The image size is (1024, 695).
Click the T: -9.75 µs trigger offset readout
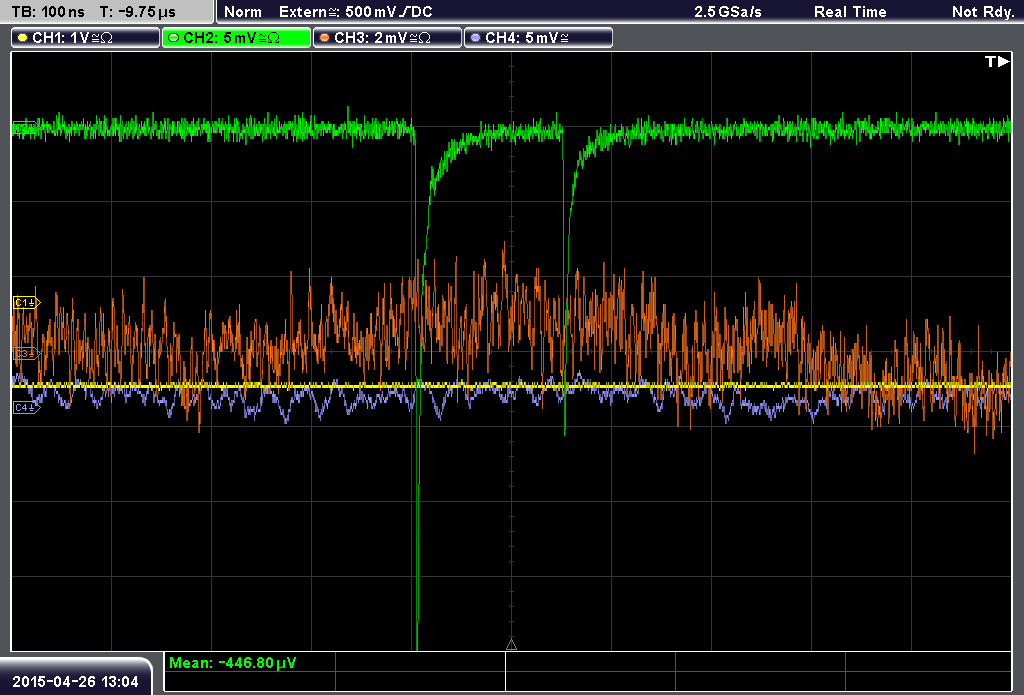[137, 12]
